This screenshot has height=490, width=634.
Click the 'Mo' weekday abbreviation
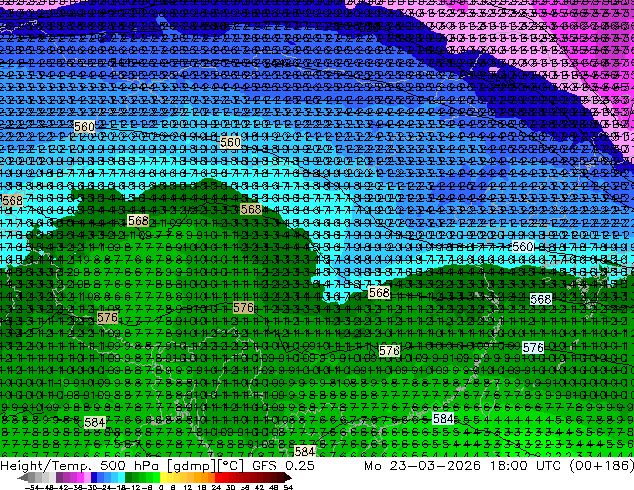pos(373,465)
